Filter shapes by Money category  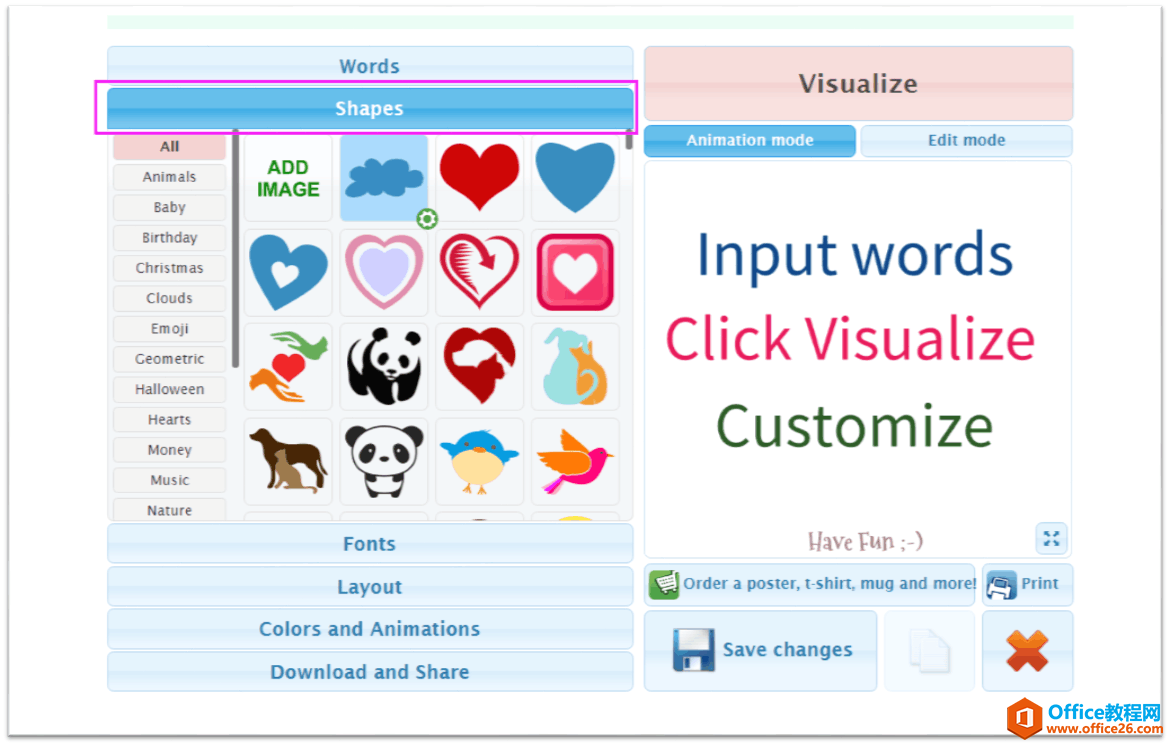coord(169,450)
